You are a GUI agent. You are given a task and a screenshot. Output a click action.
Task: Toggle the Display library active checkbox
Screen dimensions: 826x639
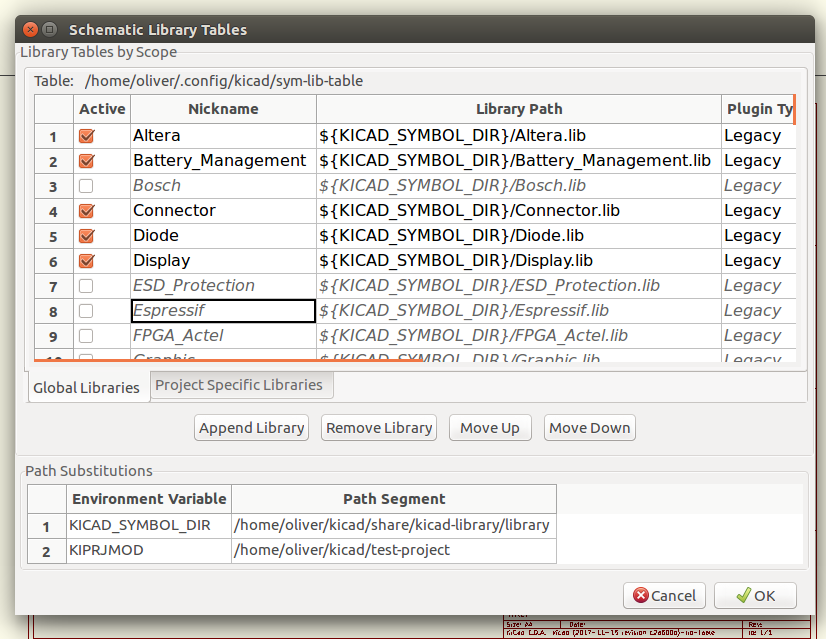(x=87, y=261)
